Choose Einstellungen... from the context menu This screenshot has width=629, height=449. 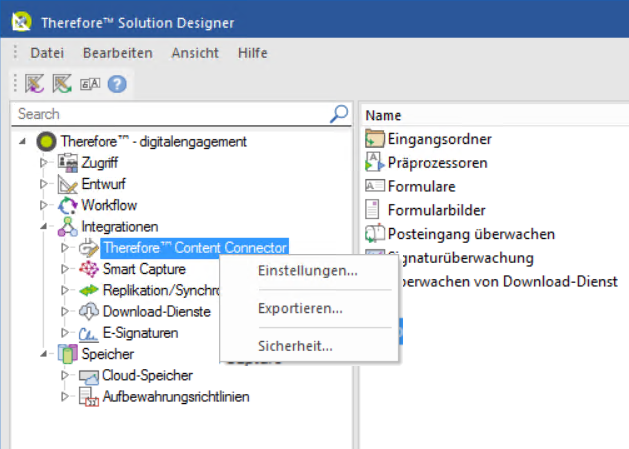pos(308,271)
